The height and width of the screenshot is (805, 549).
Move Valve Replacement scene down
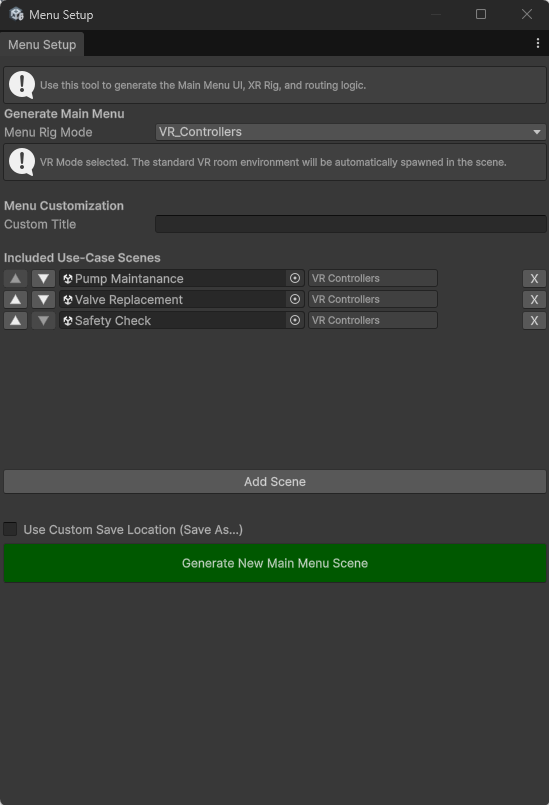click(43, 299)
